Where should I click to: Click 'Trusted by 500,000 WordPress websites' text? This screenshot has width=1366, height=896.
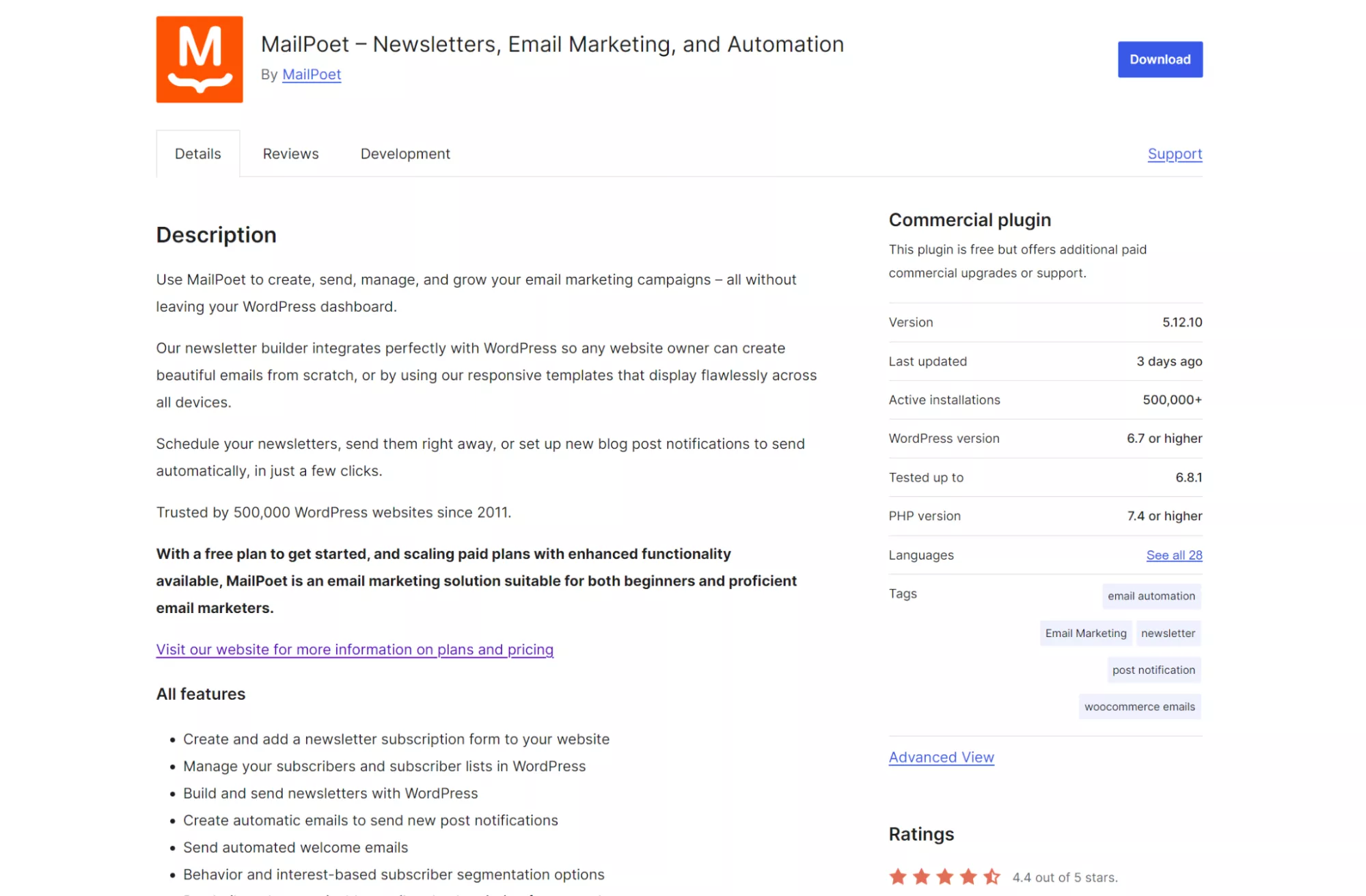pyautogui.click(x=333, y=513)
